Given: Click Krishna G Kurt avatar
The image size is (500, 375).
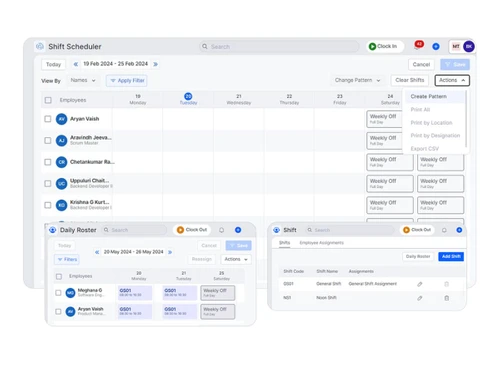Looking at the screenshot, I should point(61,205).
